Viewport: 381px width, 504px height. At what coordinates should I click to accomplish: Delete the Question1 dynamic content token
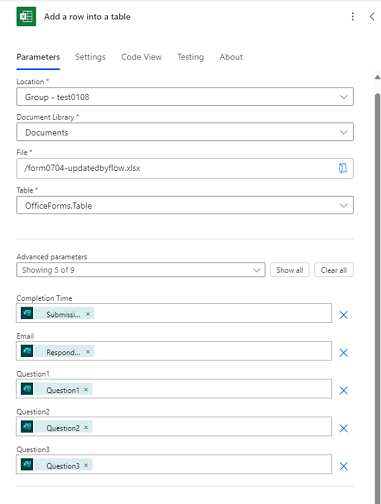[x=86, y=390]
